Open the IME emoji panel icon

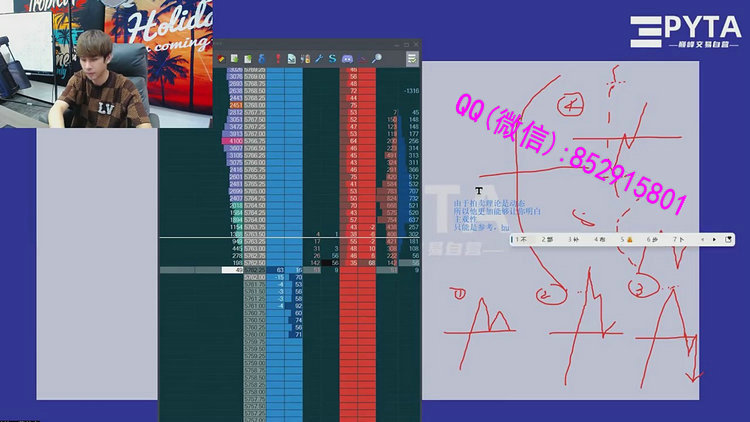(728, 239)
